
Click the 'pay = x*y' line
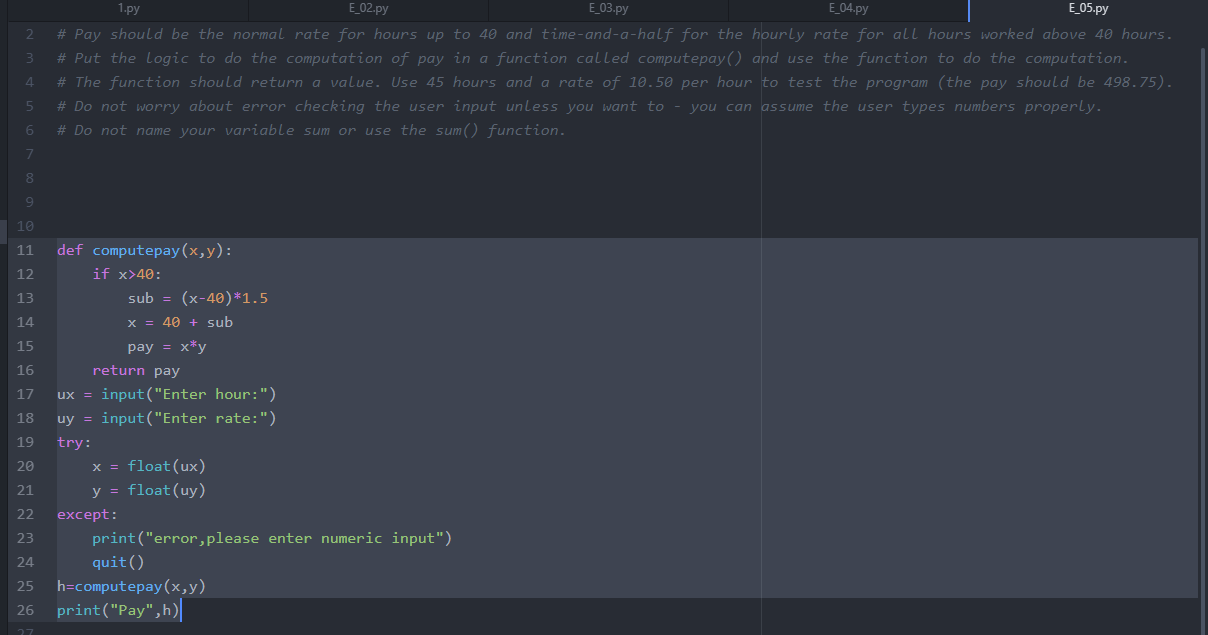pyautogui.click(x=167, y=346)
